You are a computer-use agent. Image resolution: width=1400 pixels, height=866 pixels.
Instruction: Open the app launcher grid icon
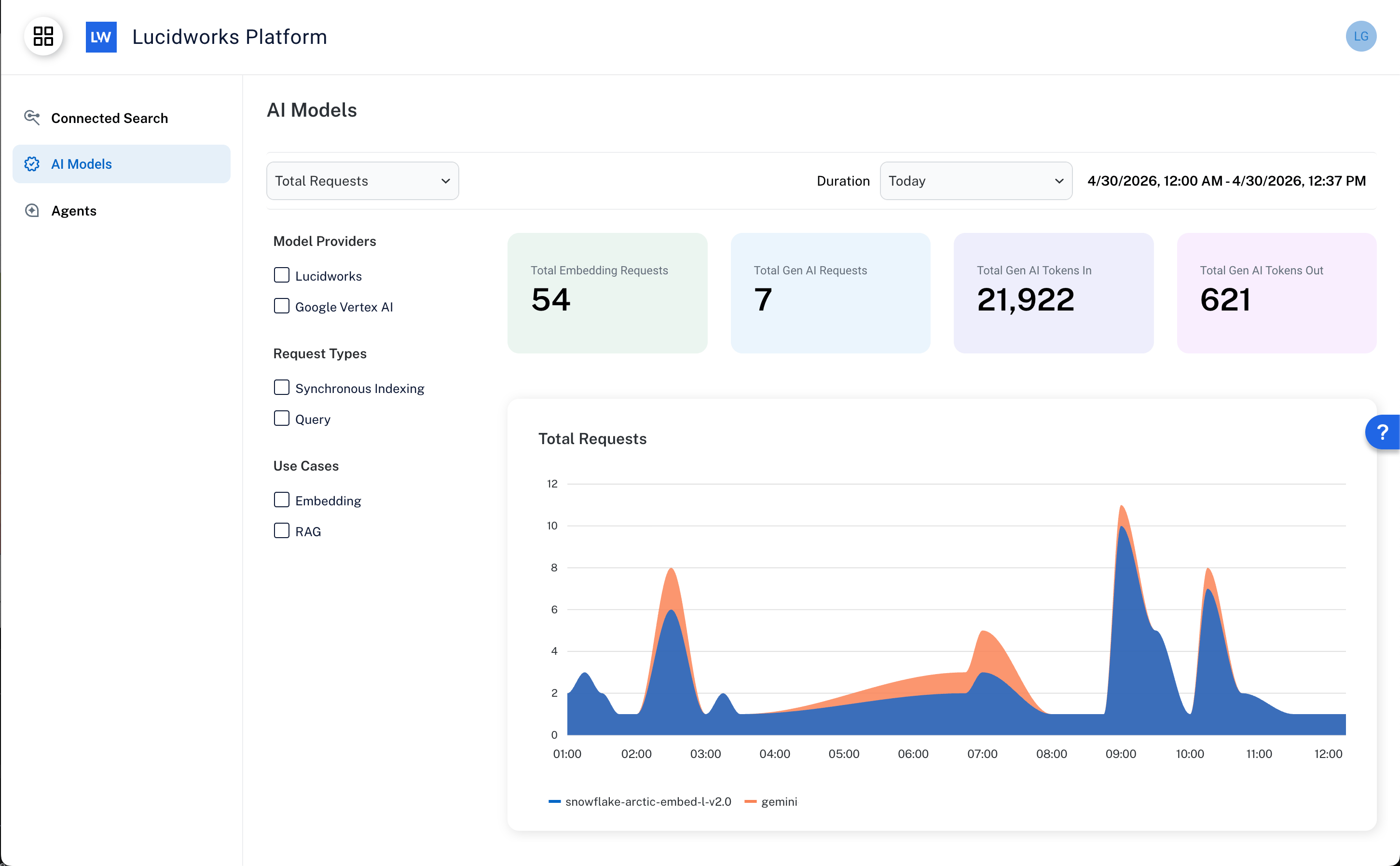(x=43, y=37)
